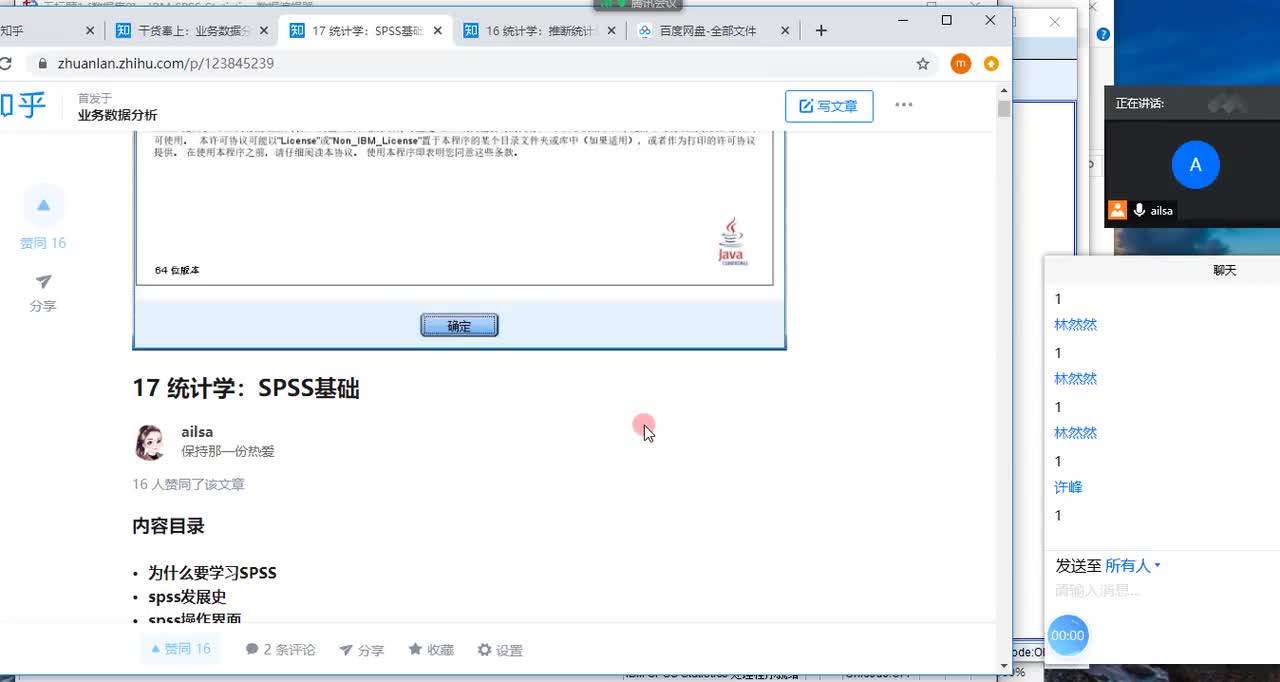Click the blue help question-mark icon
Image resolution: width=1280 pixels, height=682 pixels.
[1104, 35]
